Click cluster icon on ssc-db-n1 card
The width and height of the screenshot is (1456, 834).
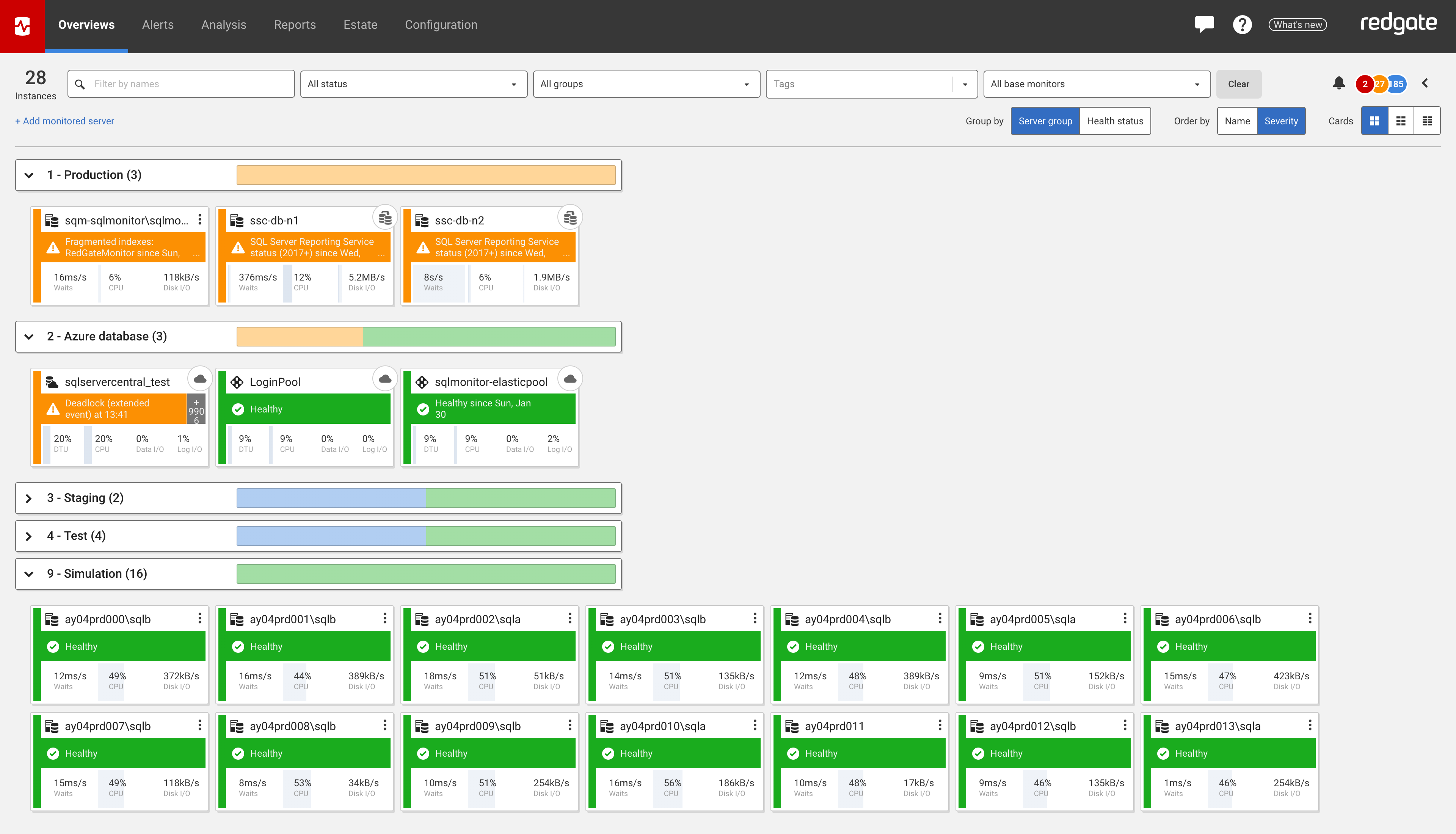tap(386, 218)
